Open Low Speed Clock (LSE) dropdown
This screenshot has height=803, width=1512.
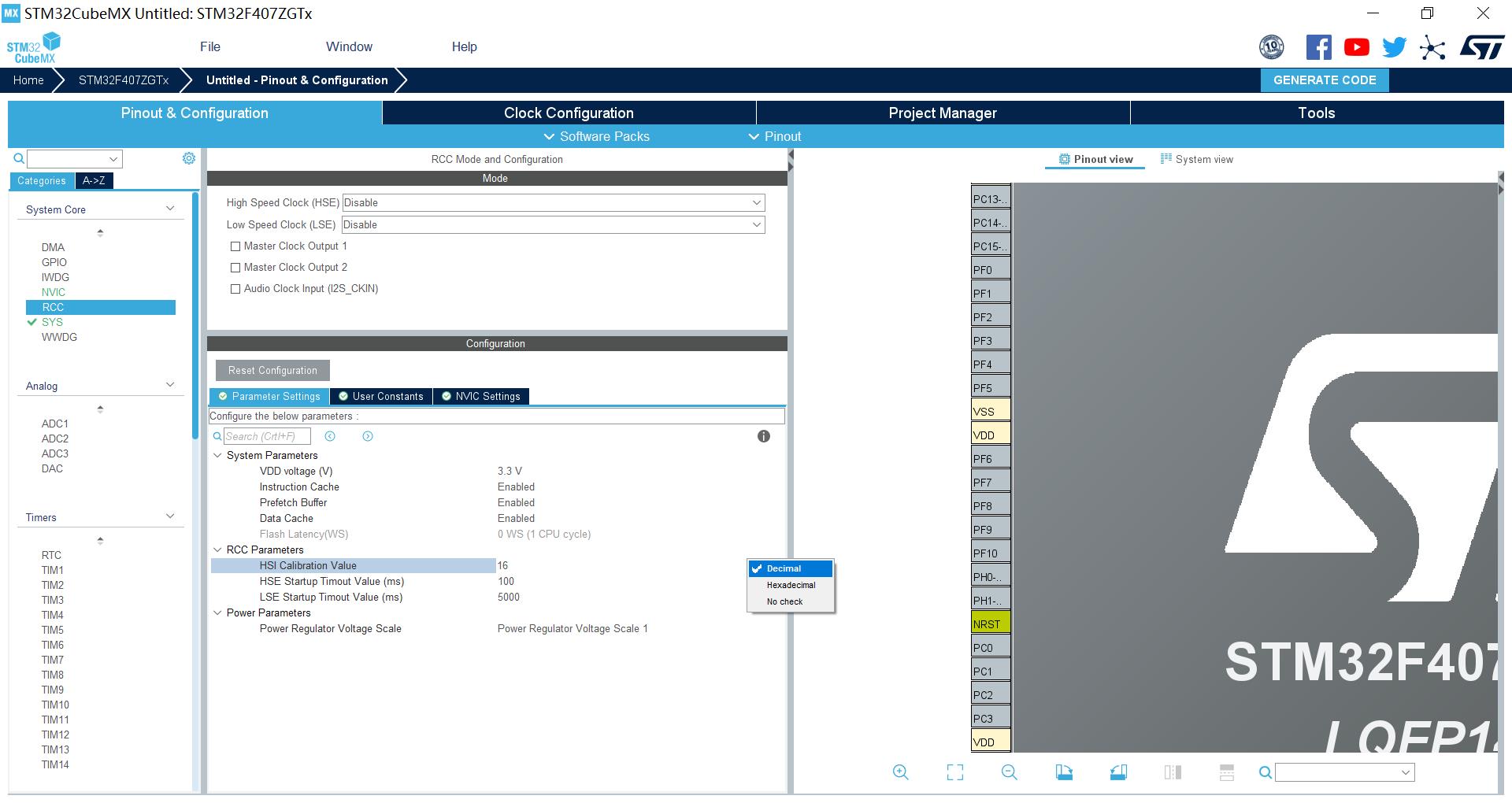pyautogui.click(x=554, y=225)
